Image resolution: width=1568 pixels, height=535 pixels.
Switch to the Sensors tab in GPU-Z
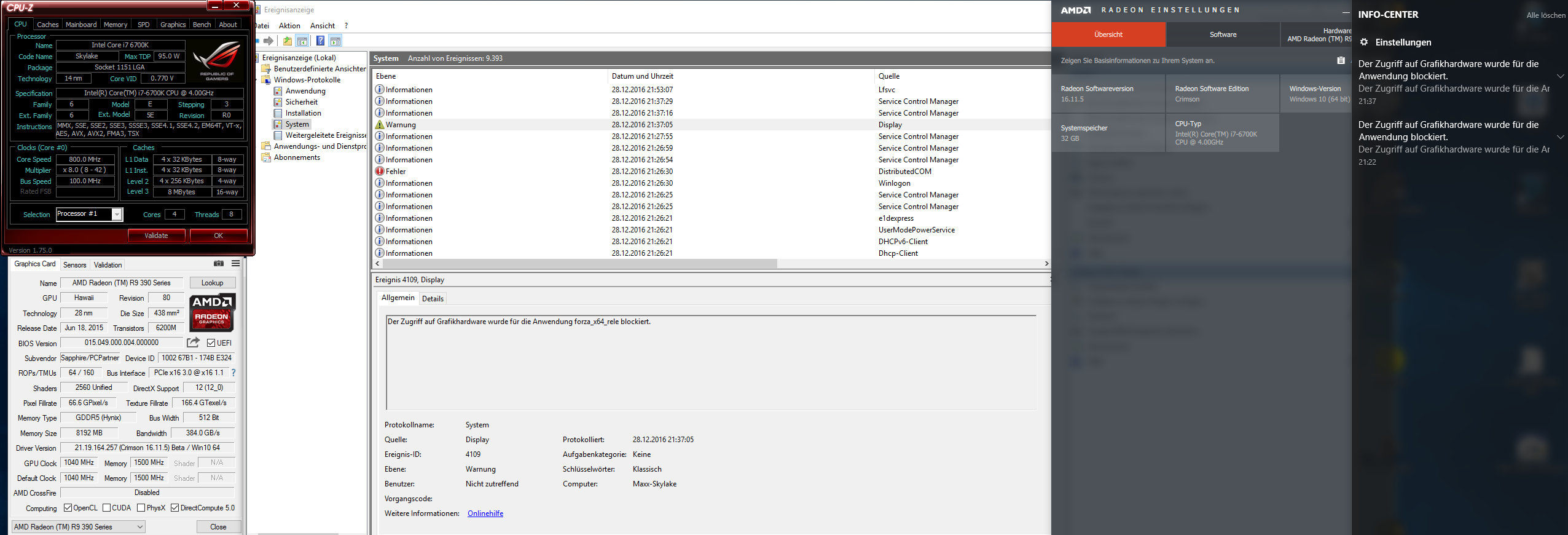(75, 265)
